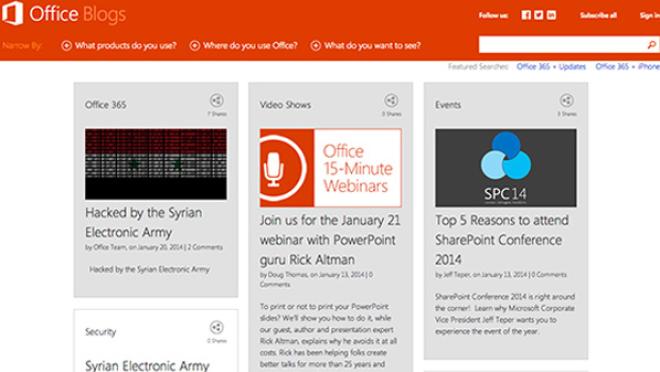Click author 'Jeff Teper' on the SharePoint post

457,275
